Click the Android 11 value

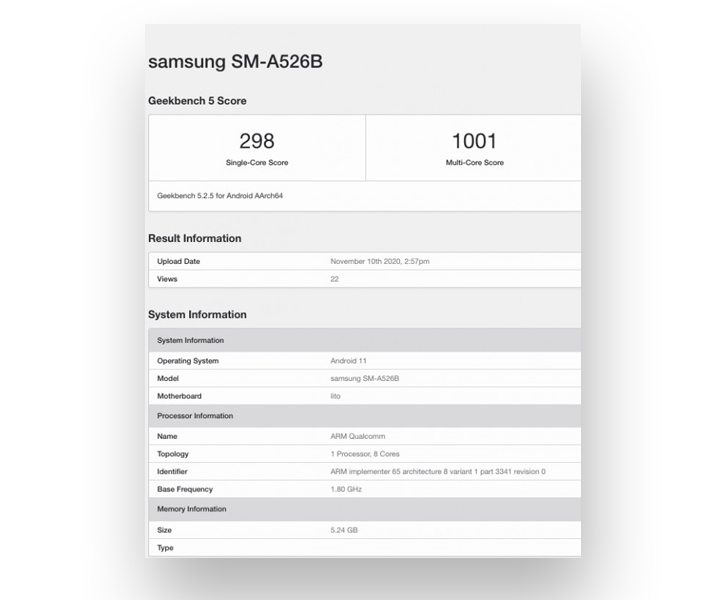click(x=349, y=361)
